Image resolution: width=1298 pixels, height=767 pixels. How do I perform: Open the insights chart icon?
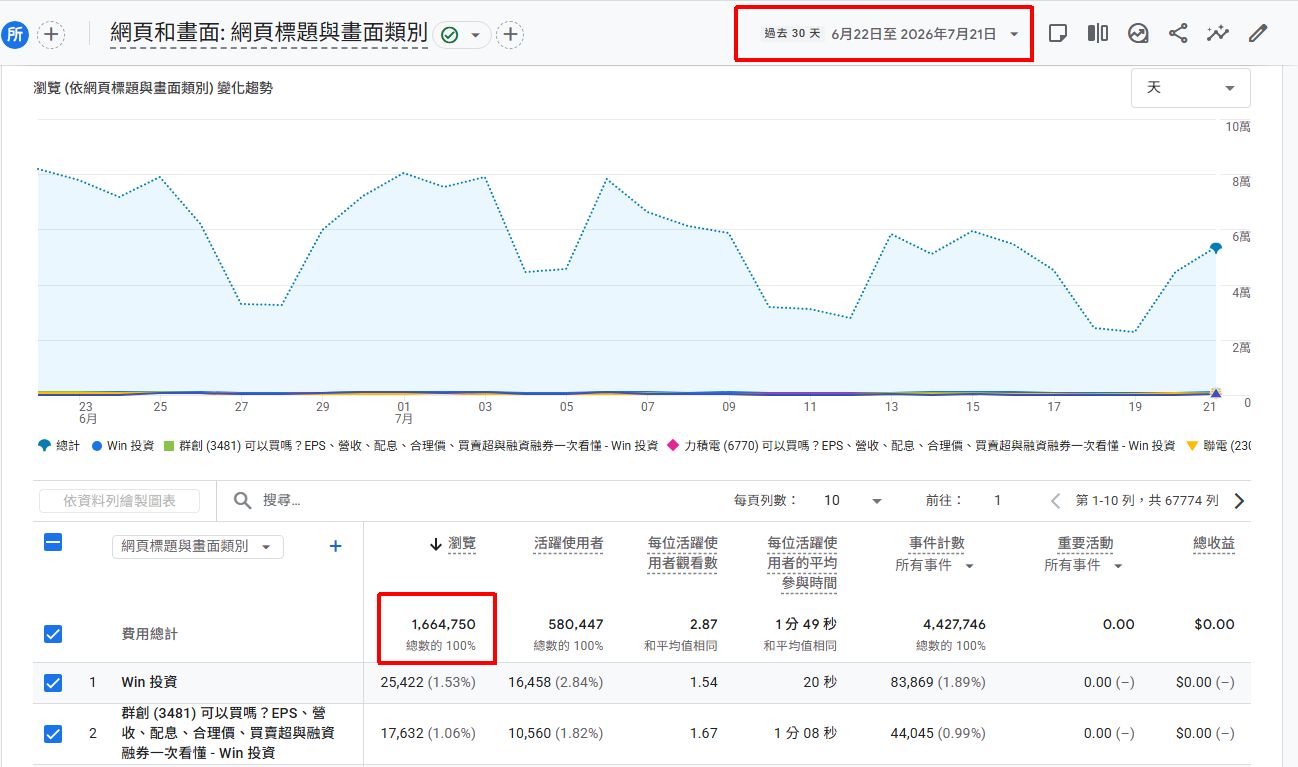(x=1138, y=33)
